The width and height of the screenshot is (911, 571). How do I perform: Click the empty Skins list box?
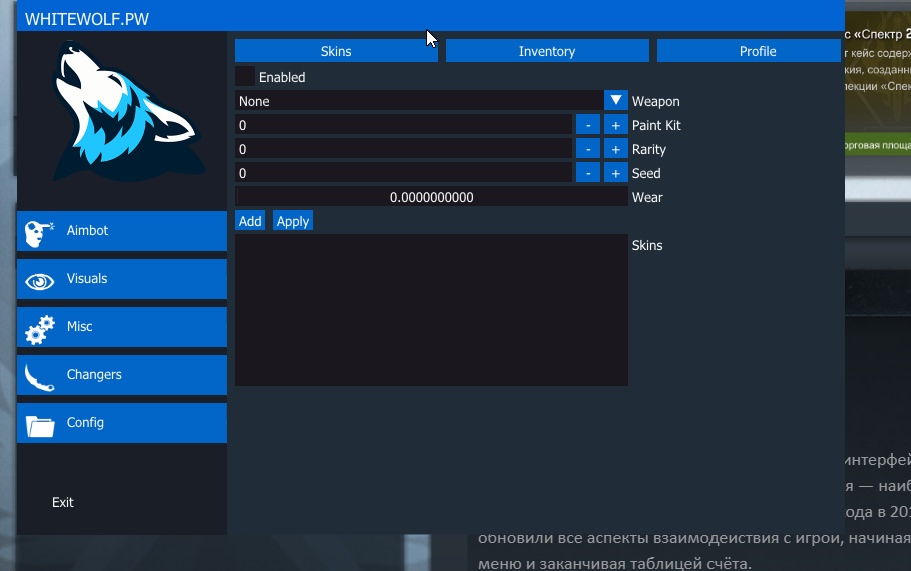(x=431, y=310)
